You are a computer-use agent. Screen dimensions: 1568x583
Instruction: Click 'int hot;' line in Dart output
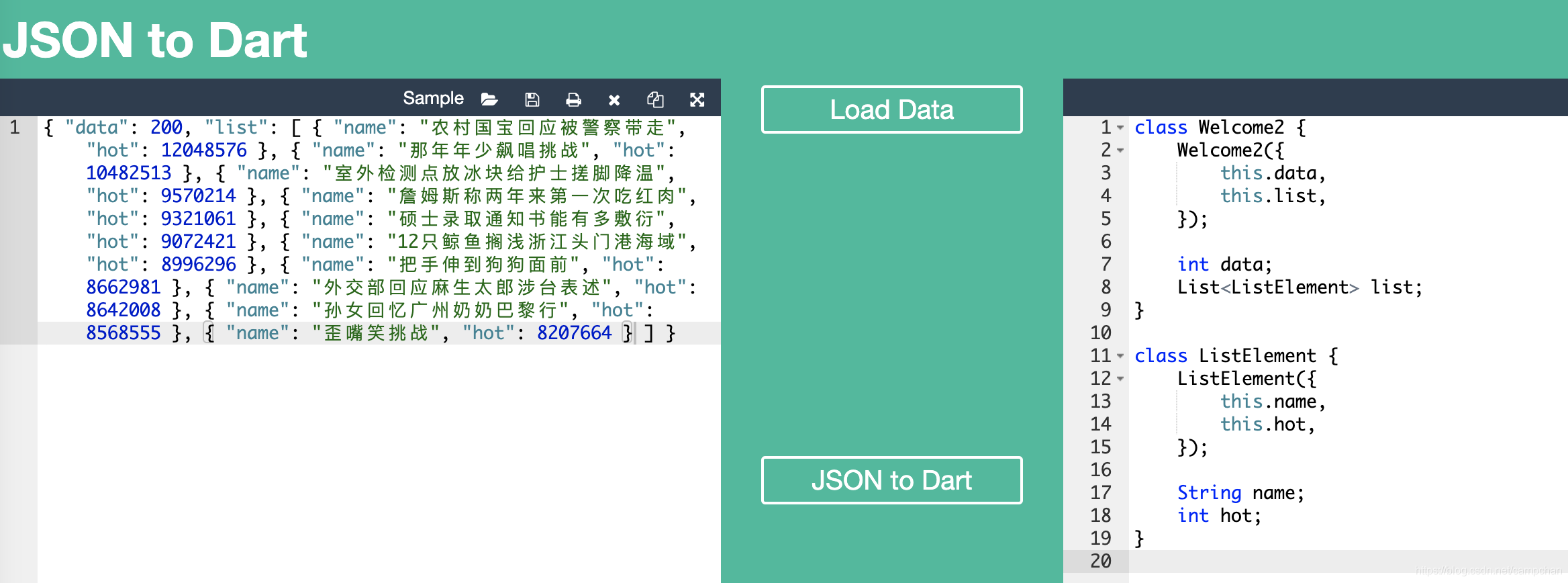point(1219,516)
